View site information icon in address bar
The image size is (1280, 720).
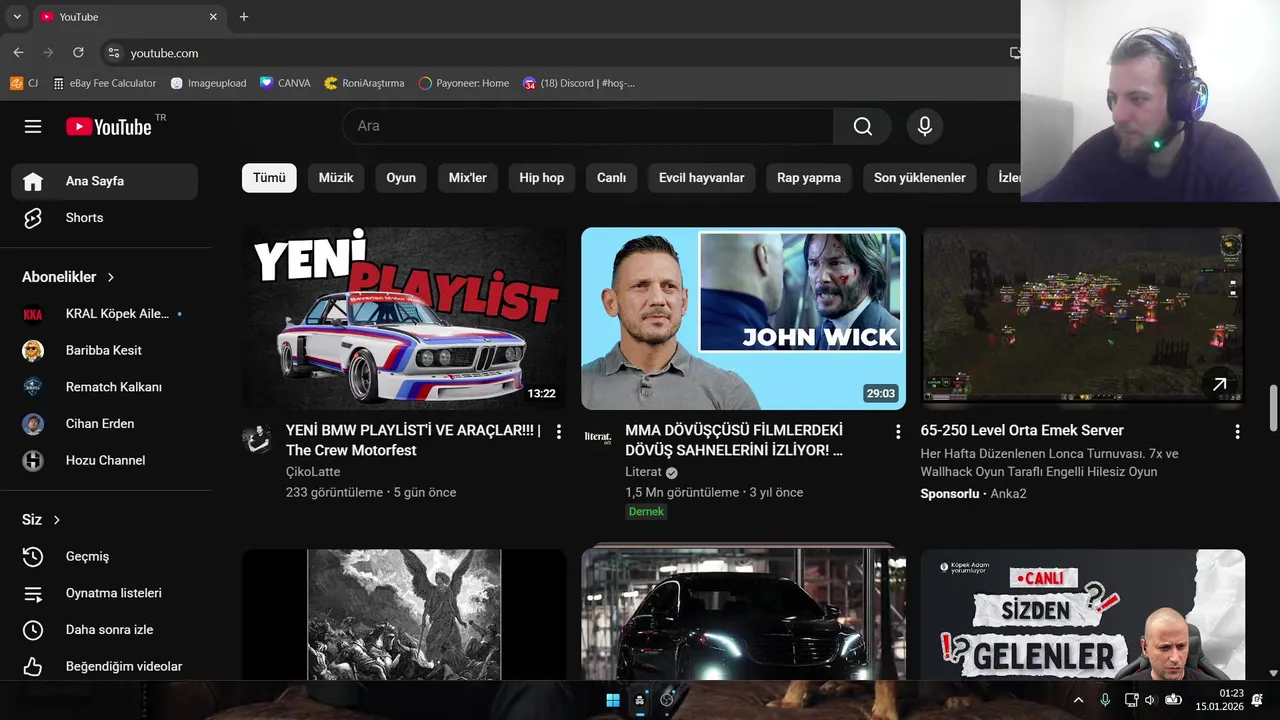point(114,53)
